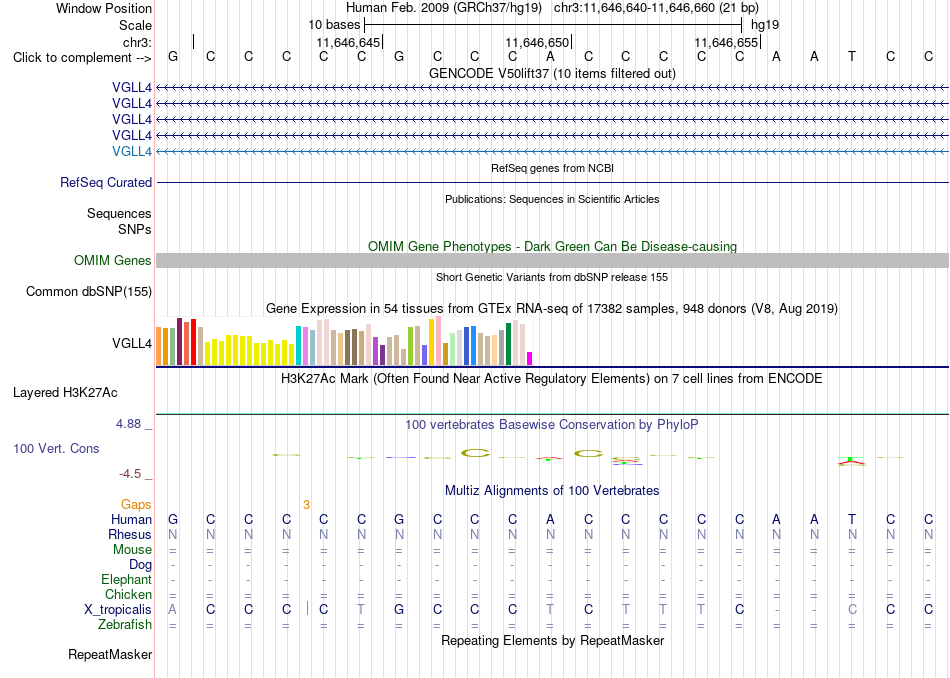The height and width of the screenshot is (678, 950).
Task: Click the Gaps row label
Action: [136, 505]
